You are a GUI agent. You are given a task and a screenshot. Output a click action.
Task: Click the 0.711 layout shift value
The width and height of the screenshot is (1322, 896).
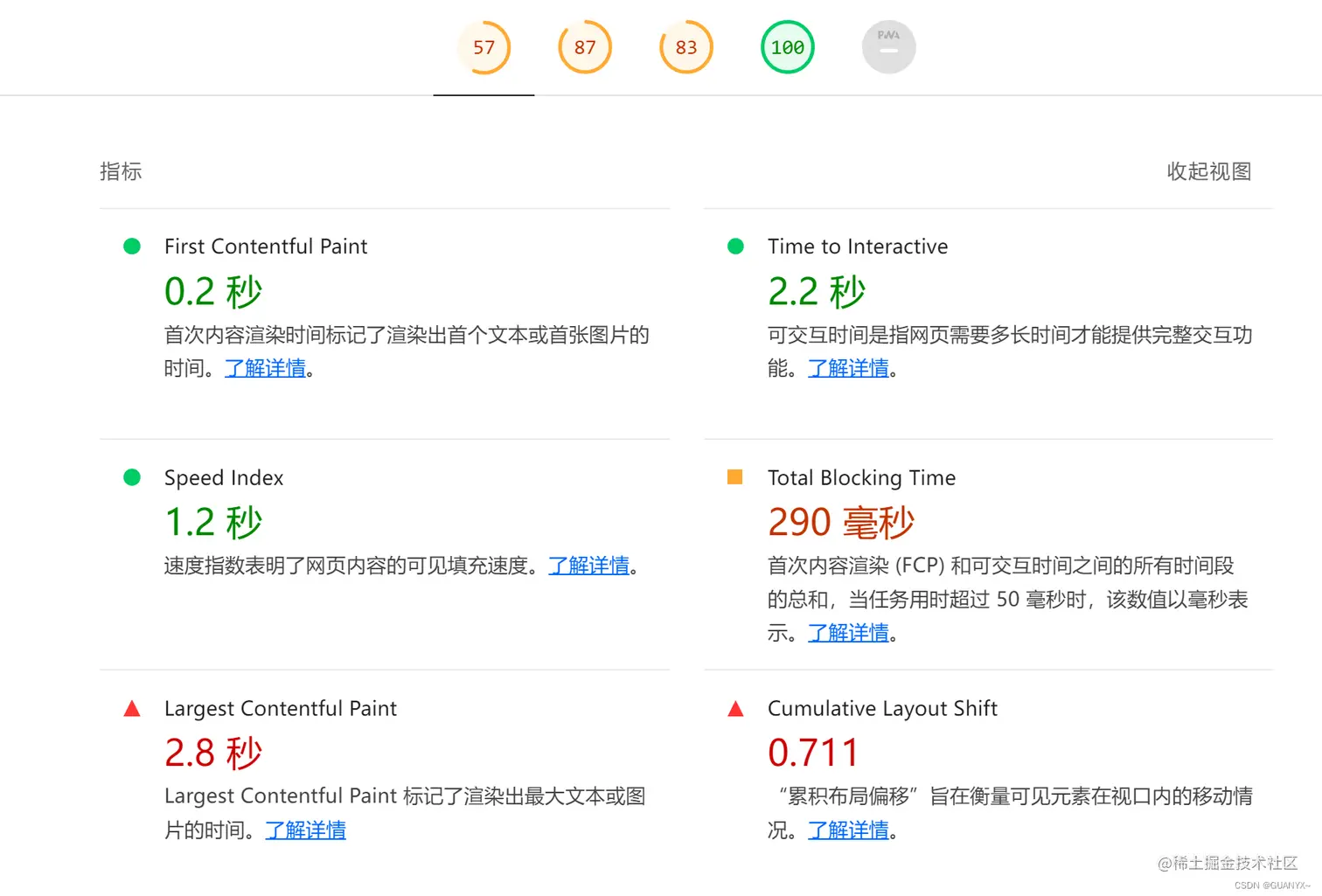[x=814, y=753]
